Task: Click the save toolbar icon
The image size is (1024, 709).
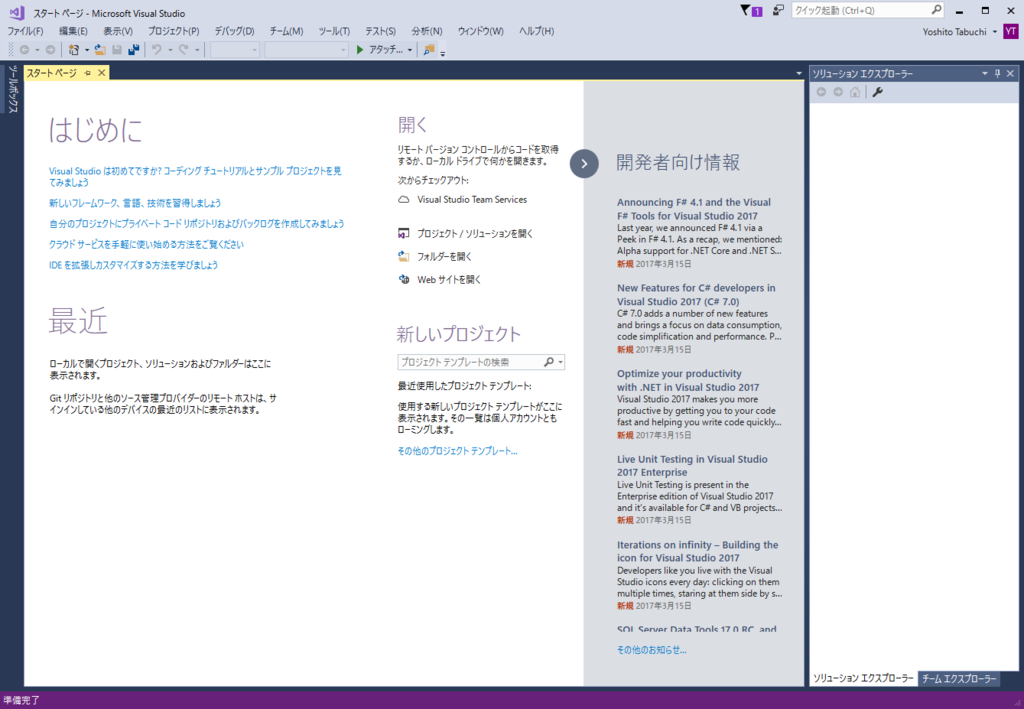Action: click(x=117, y=50)
